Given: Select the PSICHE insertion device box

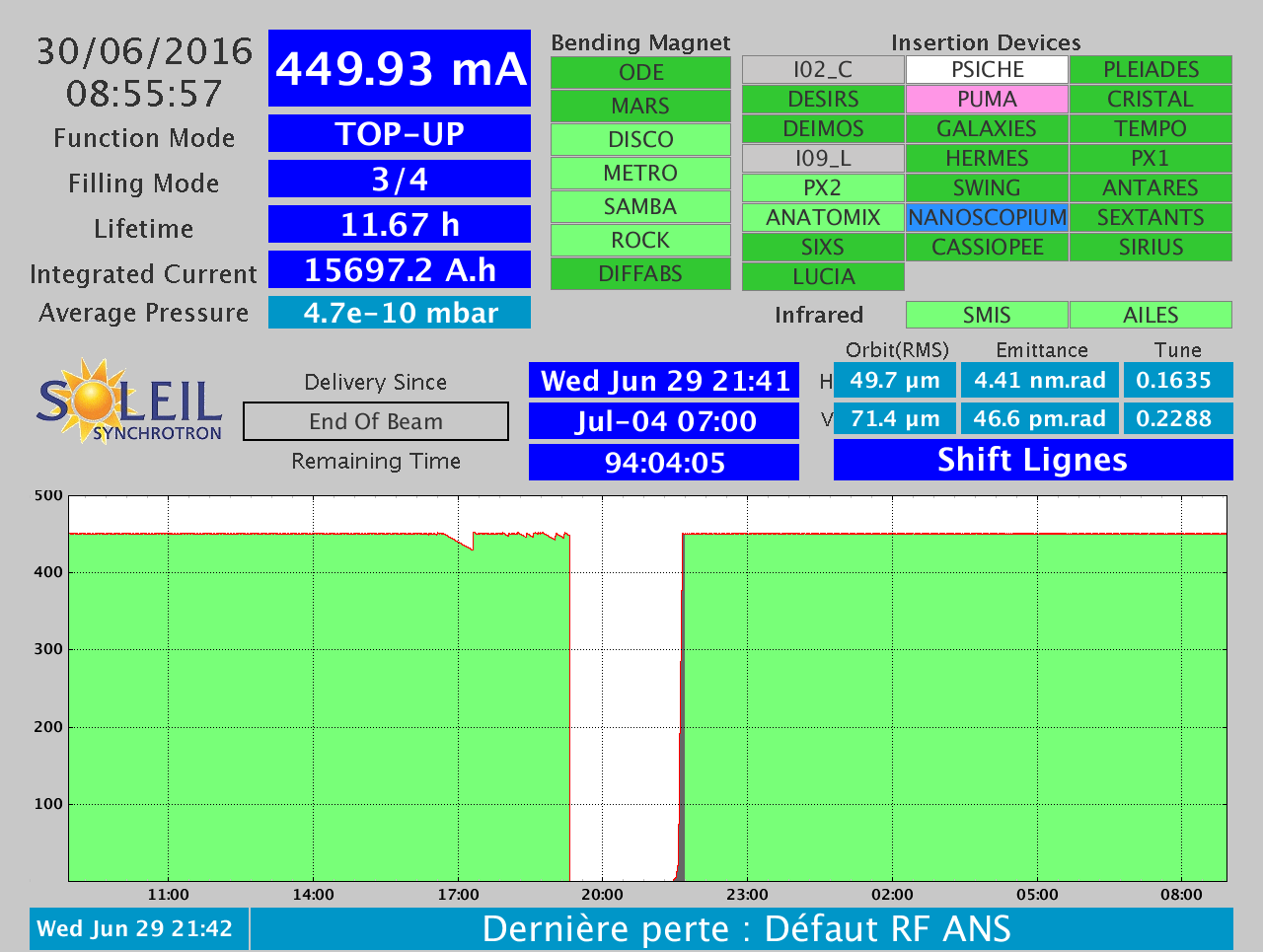Looking at the screenshot, I should [x=987, y=69].
